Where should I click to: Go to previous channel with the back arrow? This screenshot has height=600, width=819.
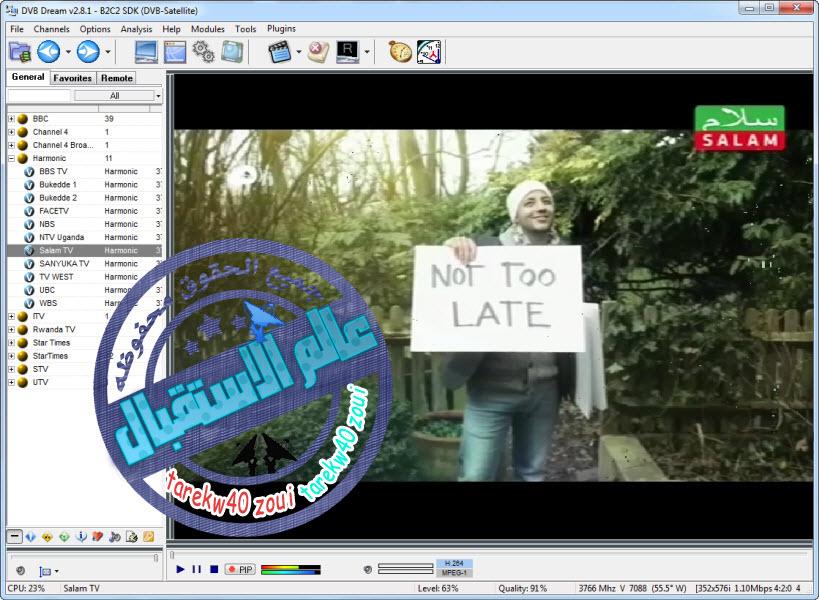[x=48, y=52]
